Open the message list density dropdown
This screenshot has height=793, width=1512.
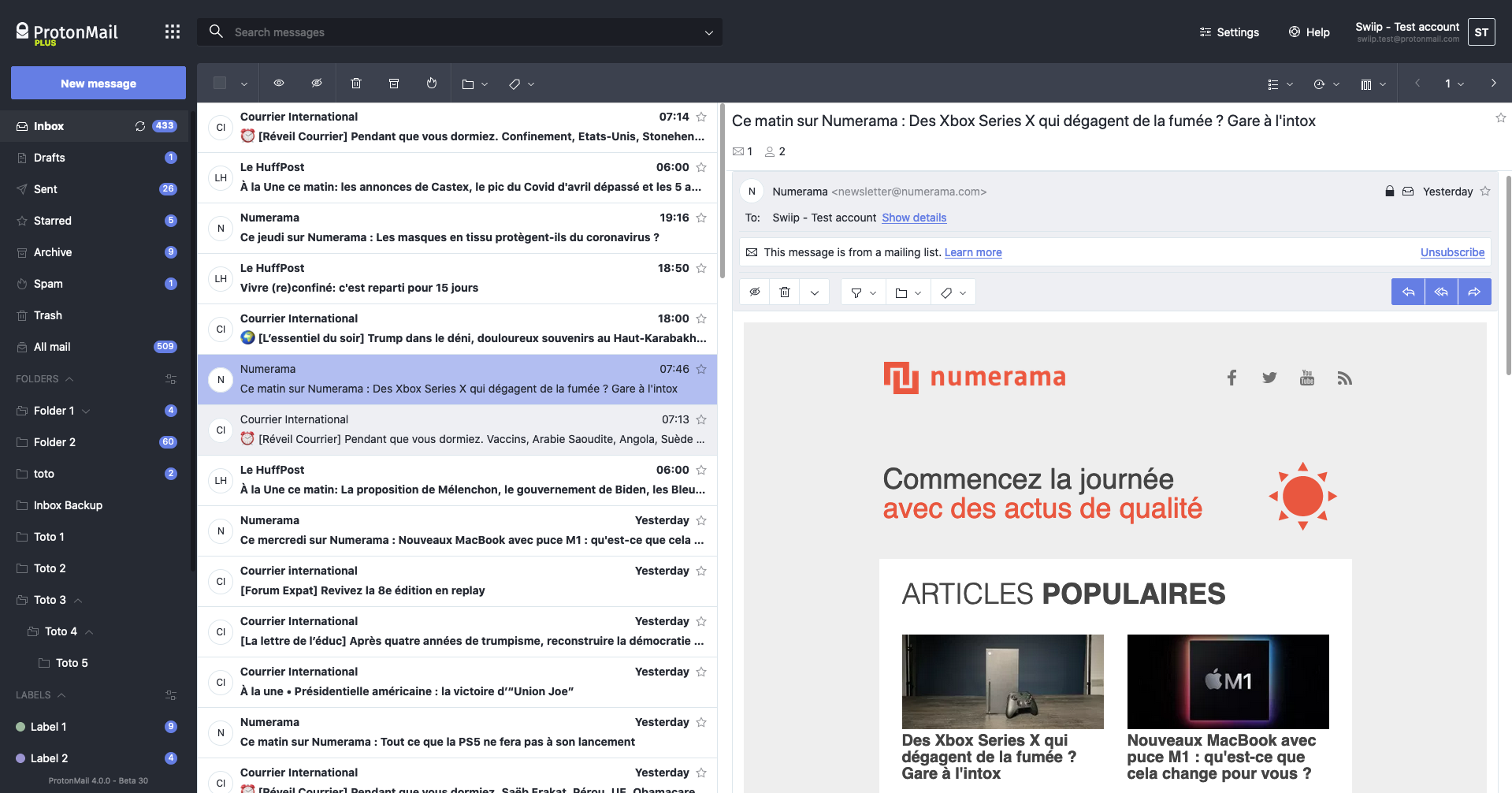click(x=1280, y=84)
